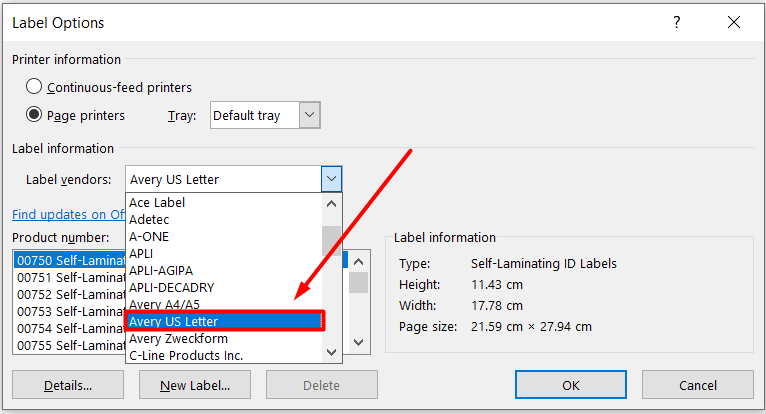
Task: Choose A-ONE from vendor list
Action: [224, 237]
